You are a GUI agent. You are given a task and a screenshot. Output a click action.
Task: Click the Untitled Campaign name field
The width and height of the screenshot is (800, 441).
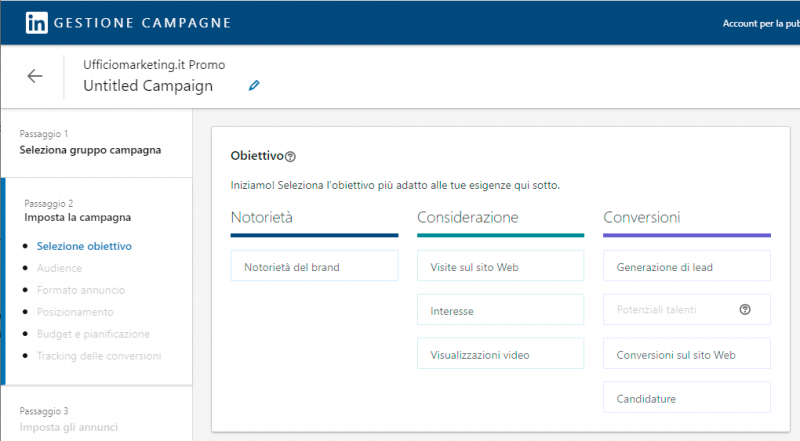(148, 86)
